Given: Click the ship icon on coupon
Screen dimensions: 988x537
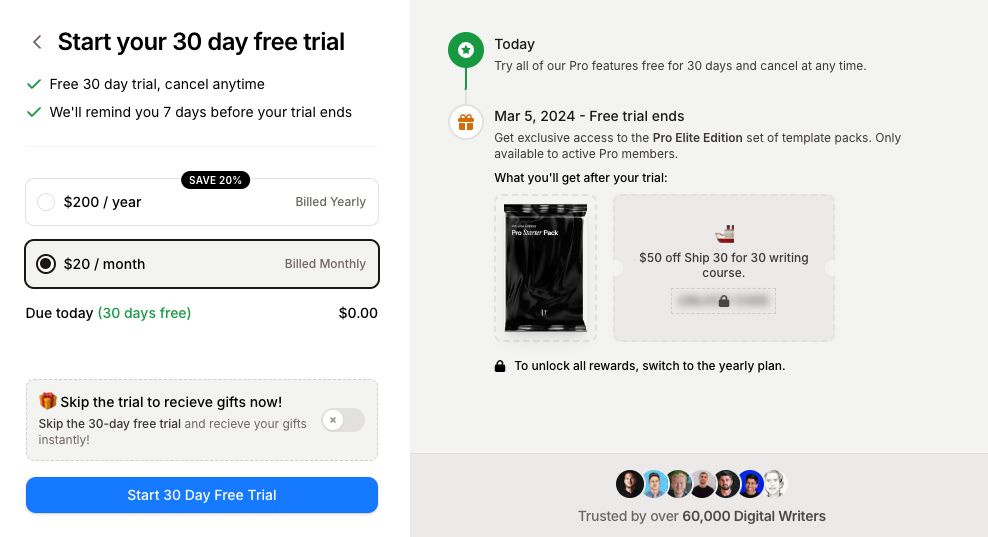Looking at the screenshot, I should coord(724,235).
